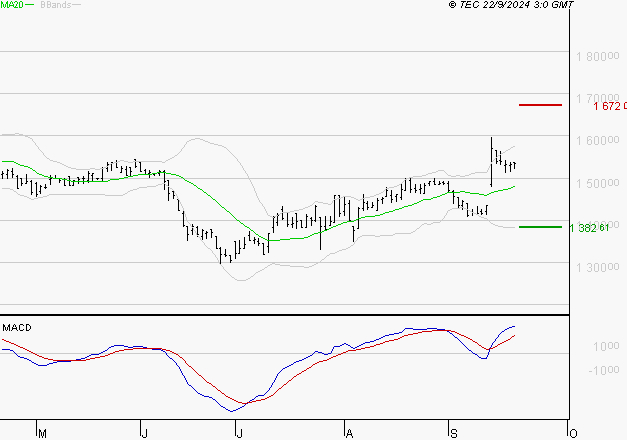Click the M month label on time axis
Screen dimensions: 627x440
[42, 434]
